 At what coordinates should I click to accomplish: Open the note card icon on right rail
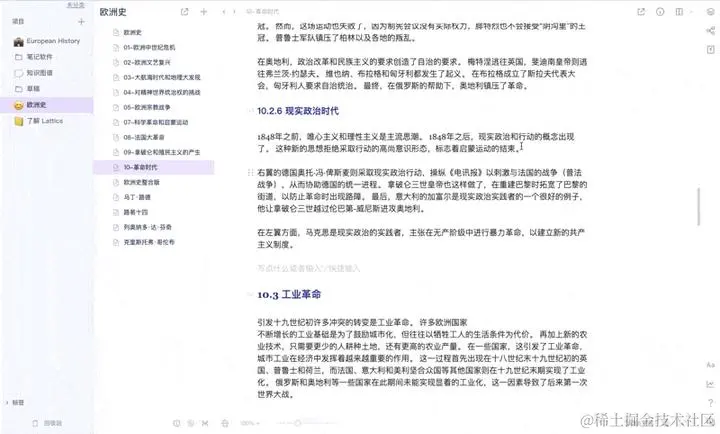[x=710, y=50]
